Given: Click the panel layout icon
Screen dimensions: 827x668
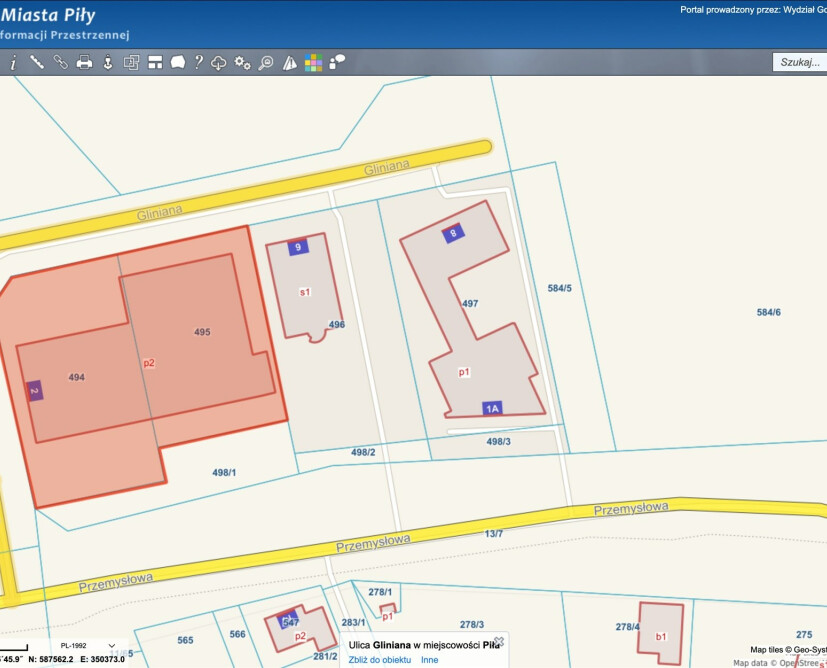Looking at the screenshot, I should coord(155,62).
